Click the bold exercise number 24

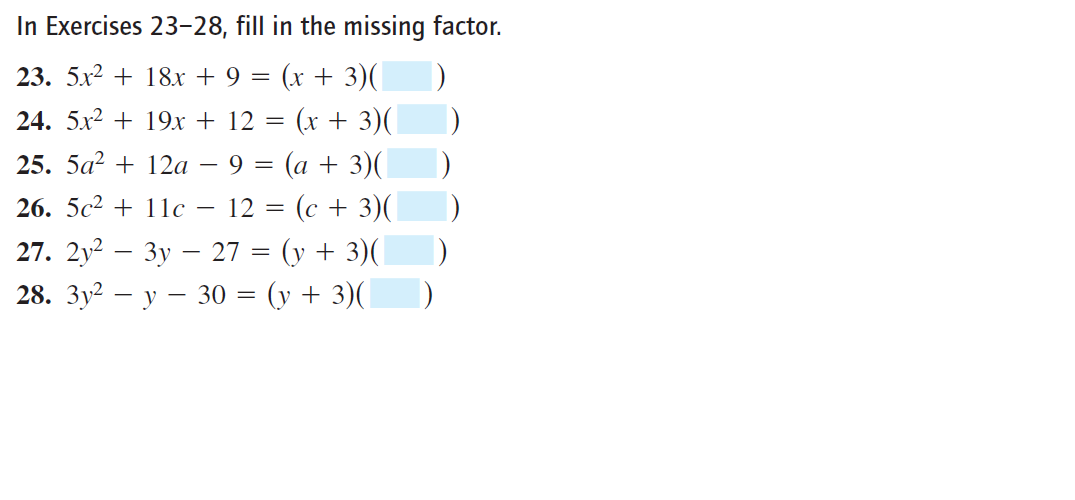35,121
